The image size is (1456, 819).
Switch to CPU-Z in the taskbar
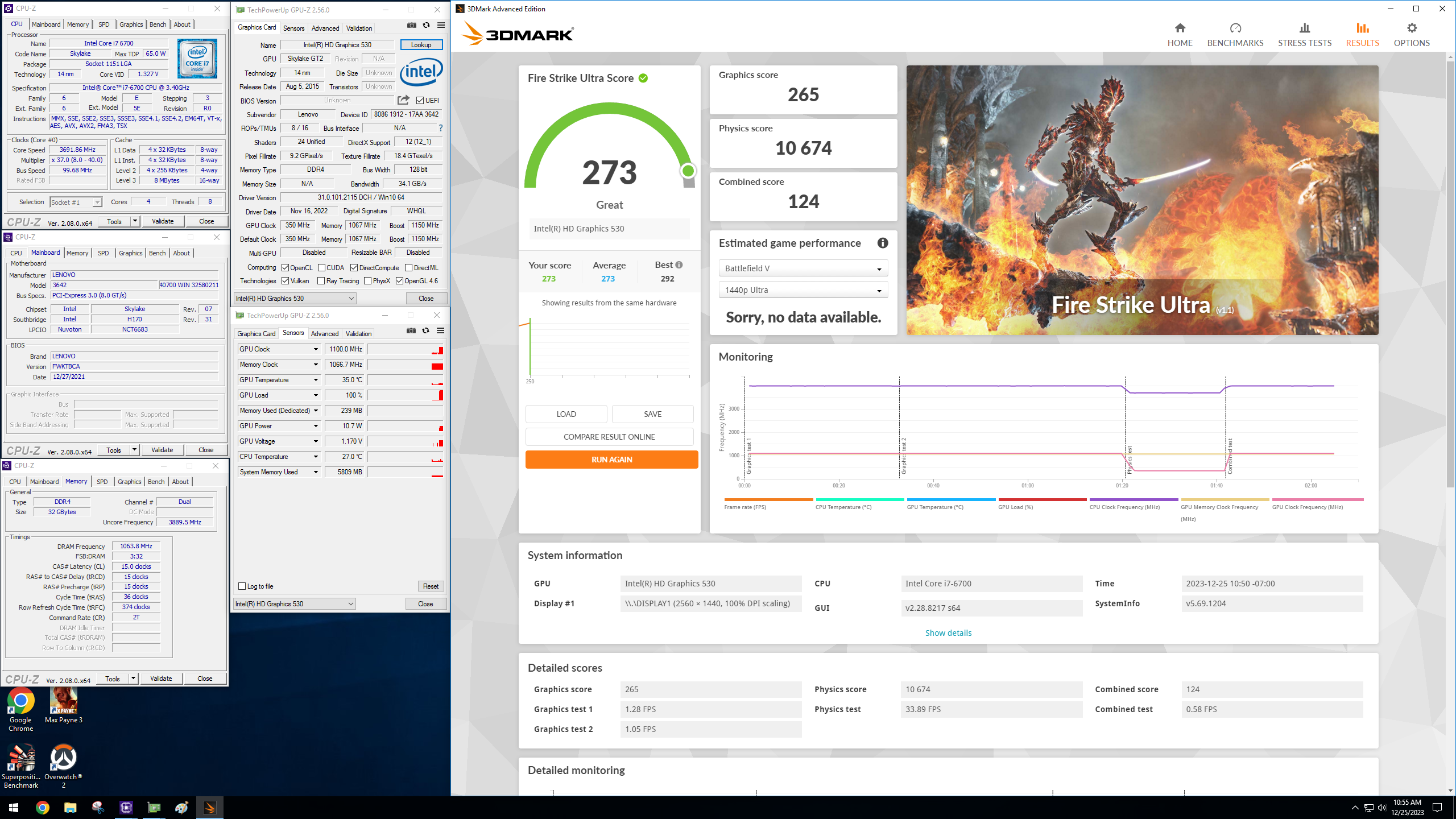point(126,807)
